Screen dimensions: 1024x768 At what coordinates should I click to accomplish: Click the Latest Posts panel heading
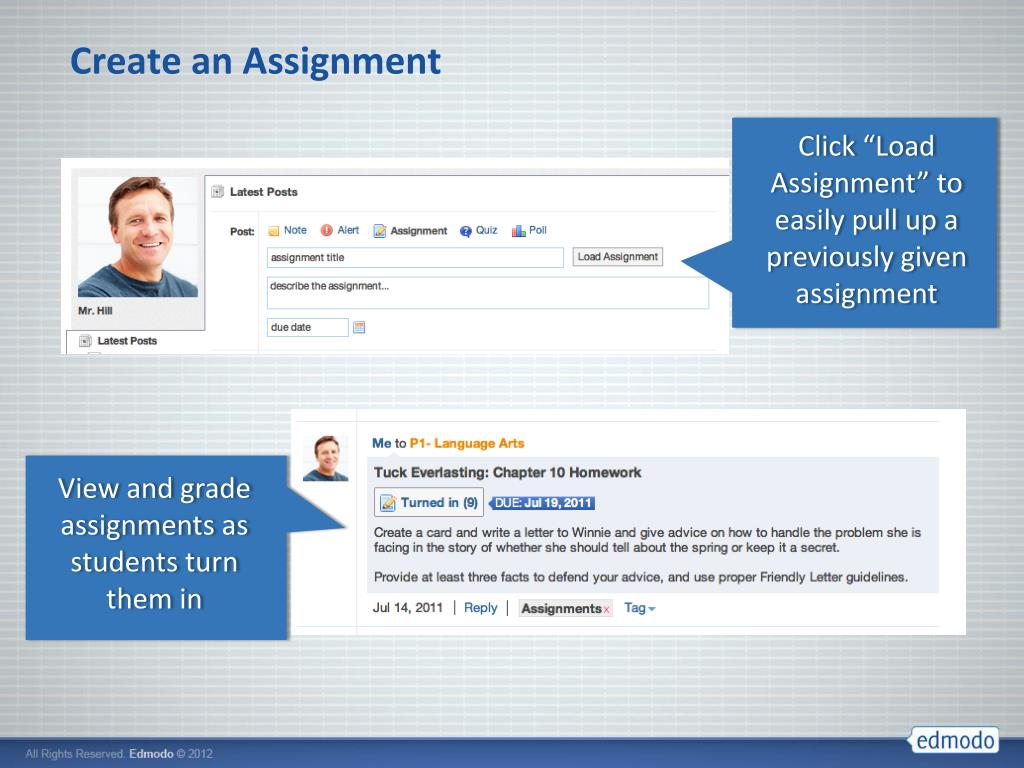(x=264, y=192)
